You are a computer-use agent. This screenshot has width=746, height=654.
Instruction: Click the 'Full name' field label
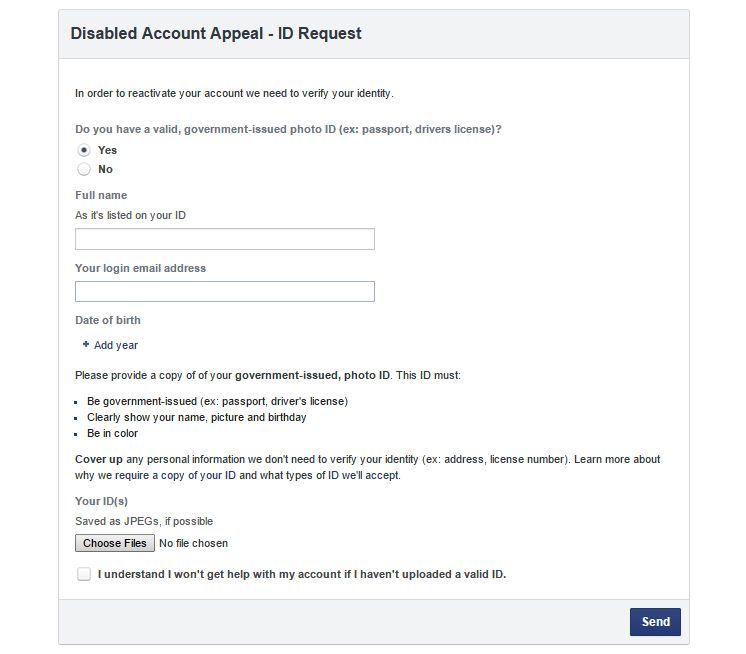101,195
